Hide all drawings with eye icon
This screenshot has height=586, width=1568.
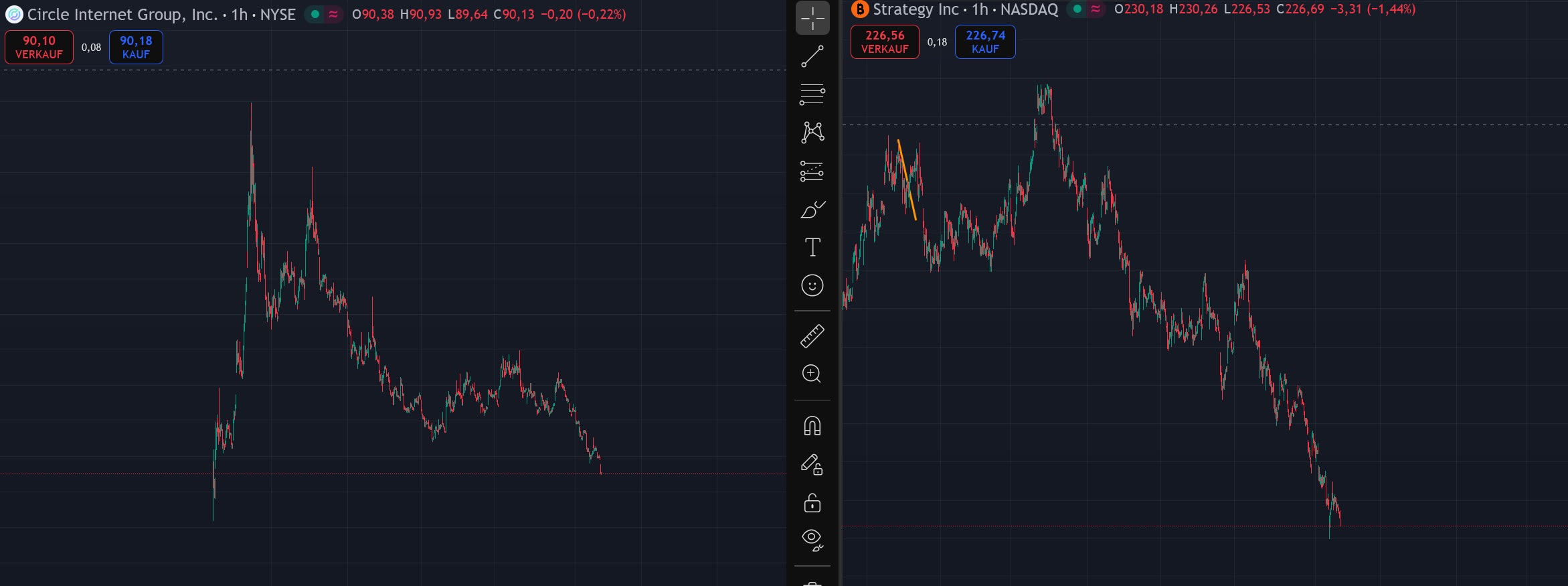pyautogui.click(x=812, y=540)
